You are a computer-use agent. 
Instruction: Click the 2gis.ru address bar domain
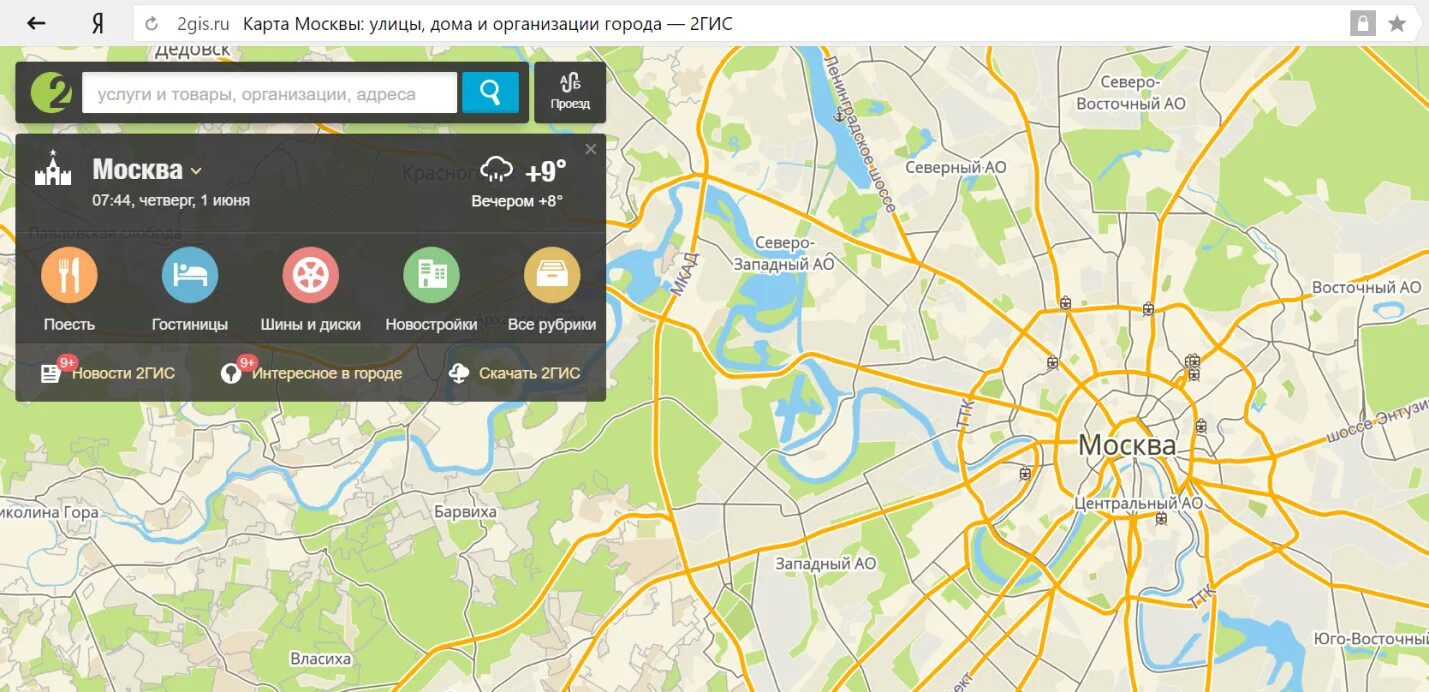pyautogui.click(x=203, y=24)
